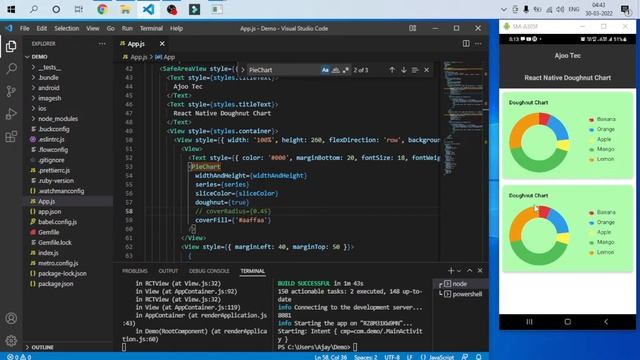Open metro.config.js file

click(x=58, y=263)
